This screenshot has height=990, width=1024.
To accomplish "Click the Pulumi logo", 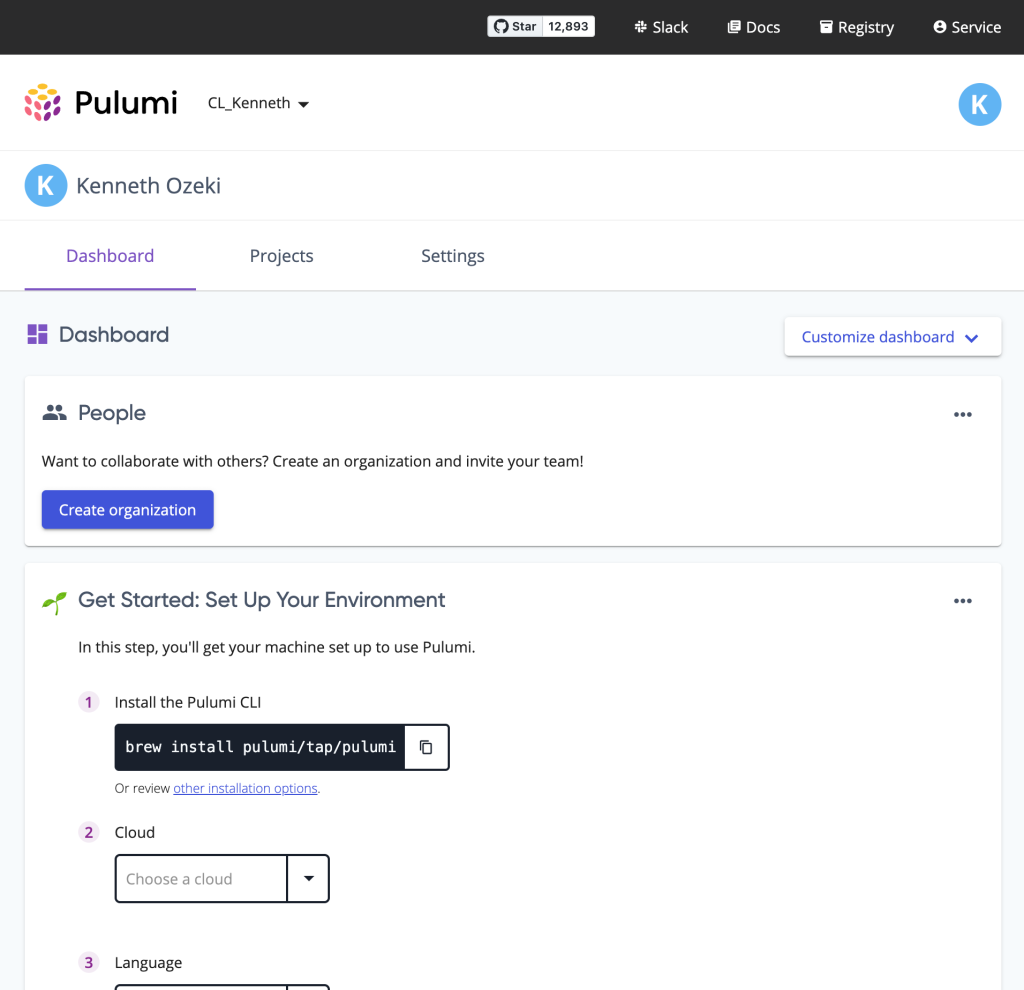I will (100, 102).
